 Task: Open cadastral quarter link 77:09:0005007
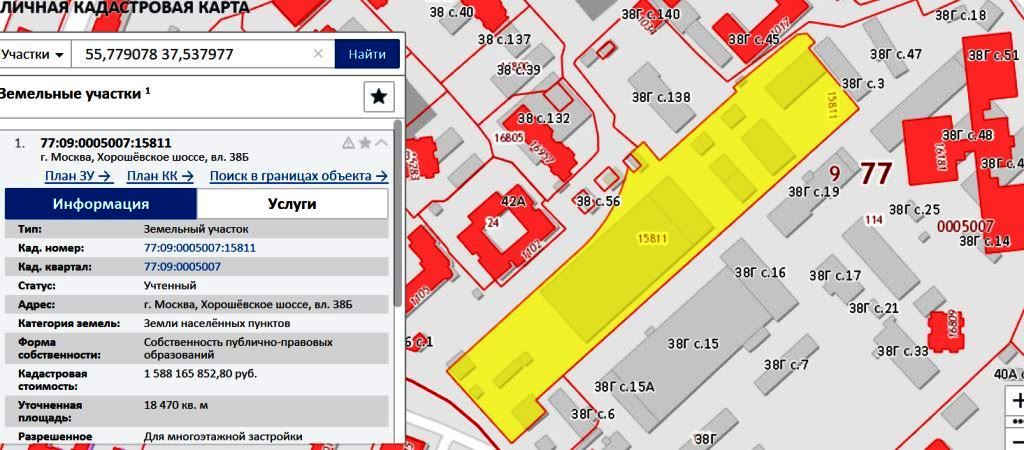tap(182, 267)
